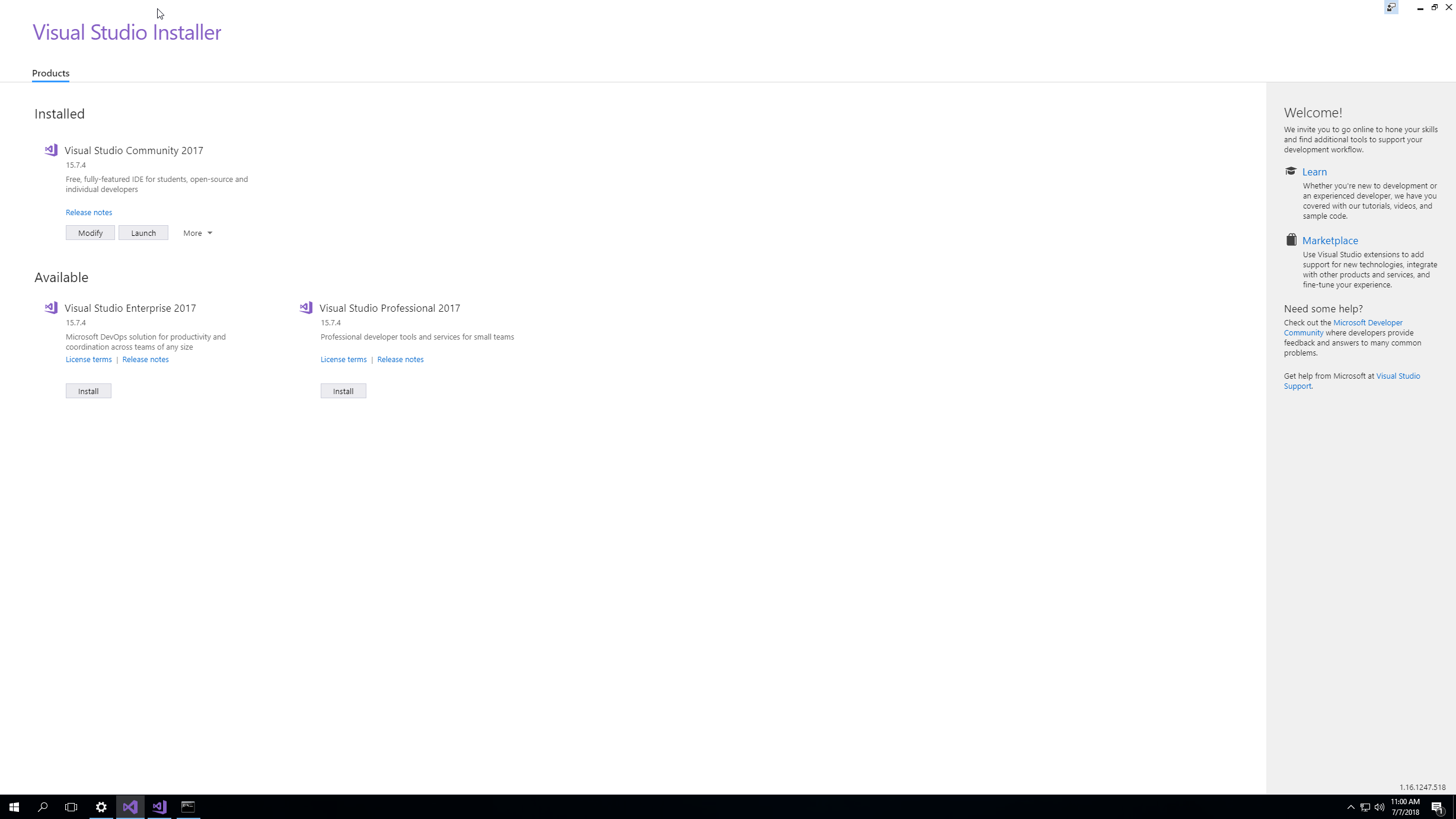Install Visual Studio Professional 2017
Image resolution: width=1456 pixels, height=819 pixels.
343,391
